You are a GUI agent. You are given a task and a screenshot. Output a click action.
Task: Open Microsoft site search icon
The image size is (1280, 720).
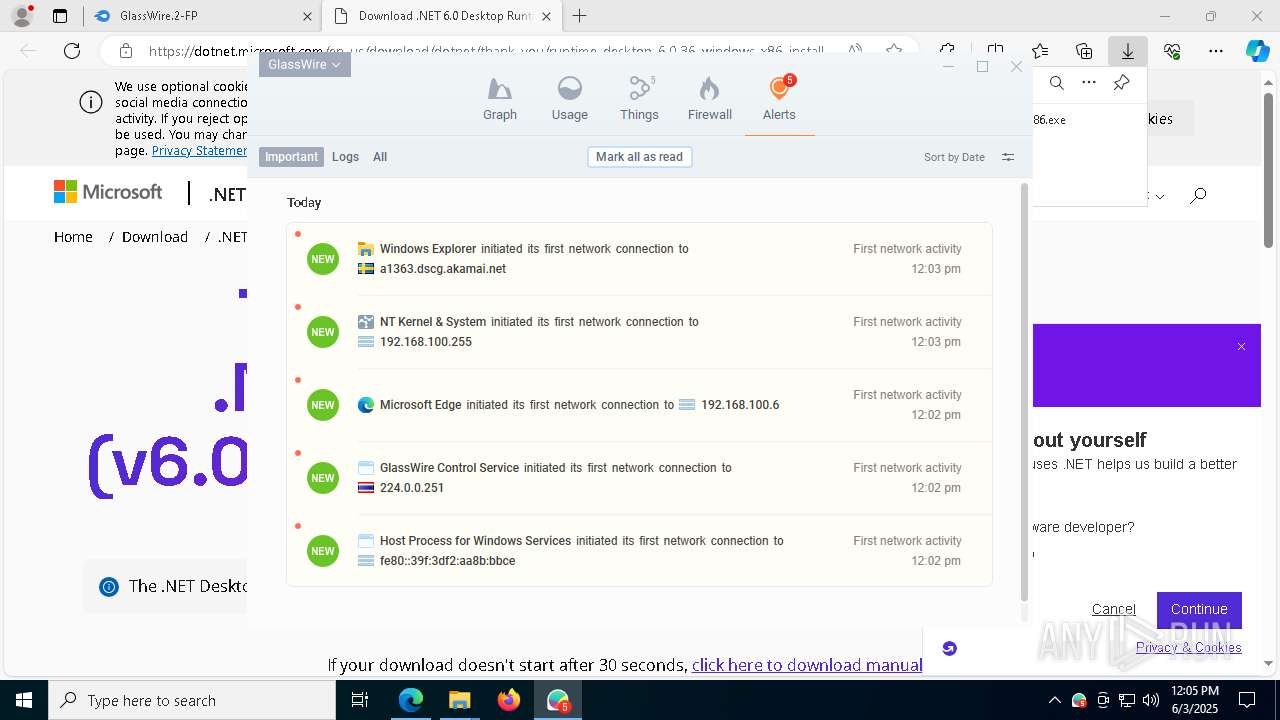(x=1198, y=196)
